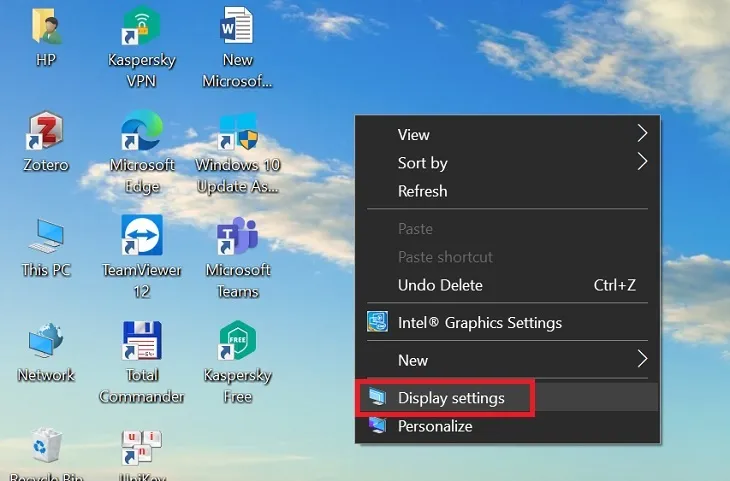
Task: Select the Network desktop icon
Action: click(46, 341)
